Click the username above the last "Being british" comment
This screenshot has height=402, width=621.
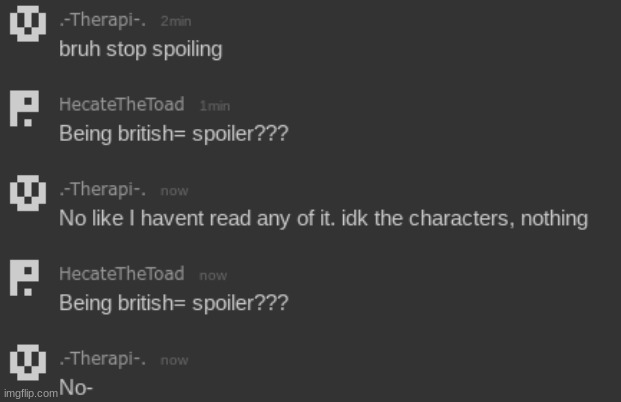click(x=122, y=274)
